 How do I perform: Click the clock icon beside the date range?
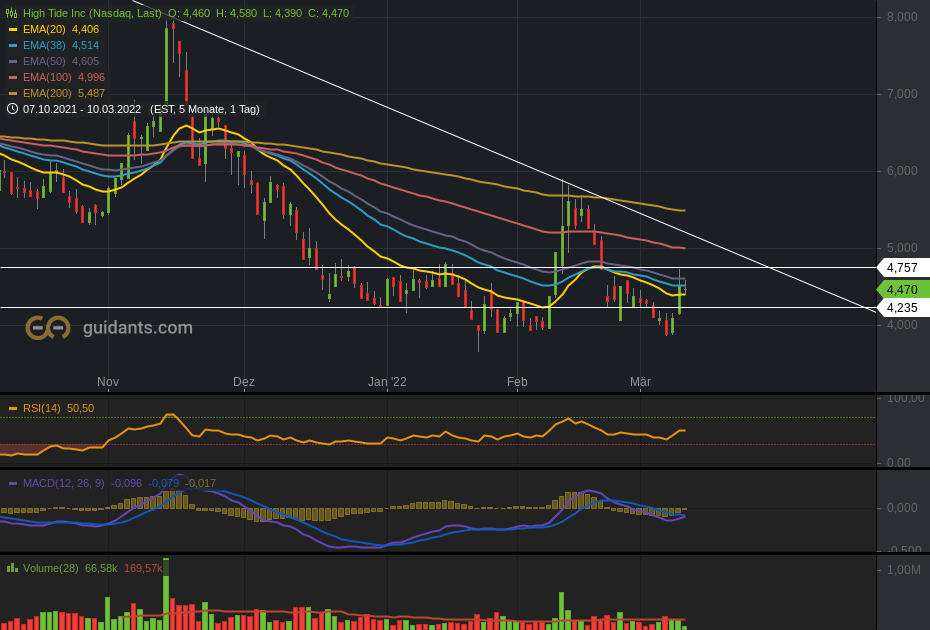12,110
